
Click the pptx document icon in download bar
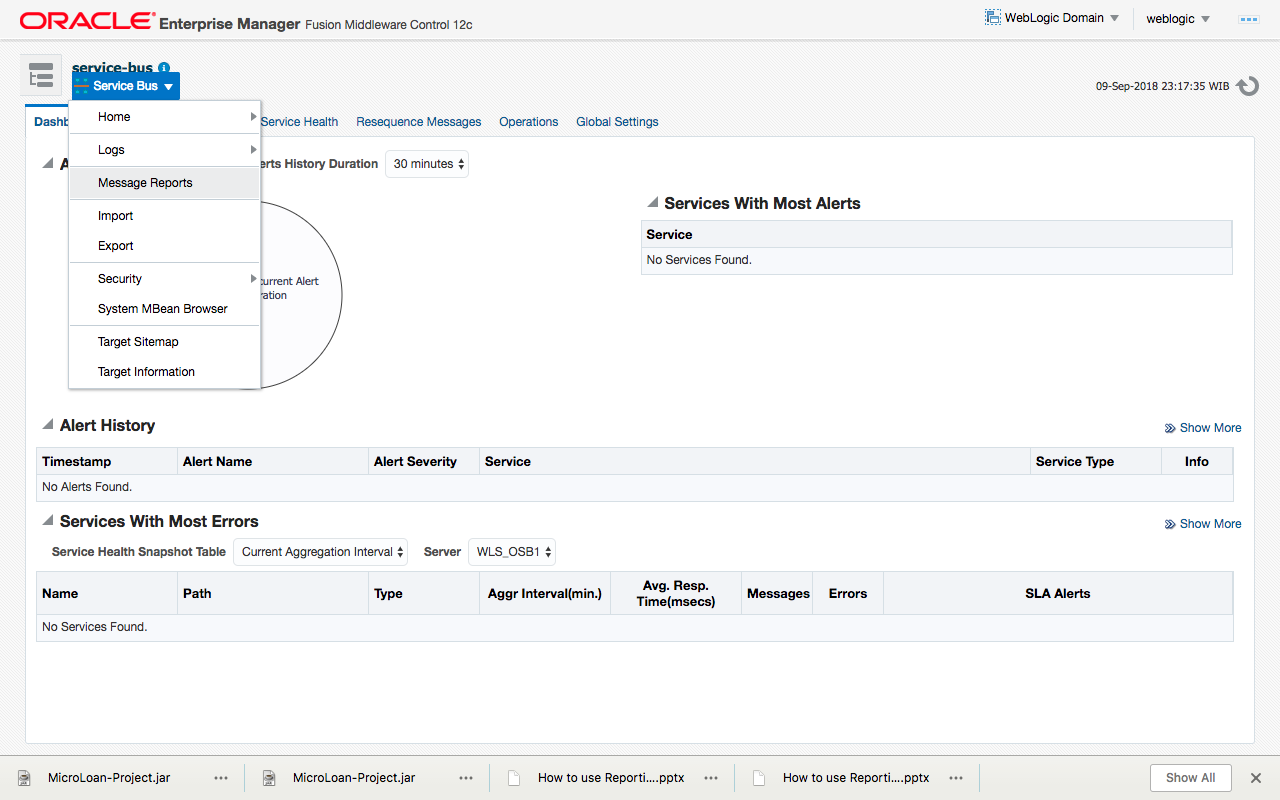(513, 777)
